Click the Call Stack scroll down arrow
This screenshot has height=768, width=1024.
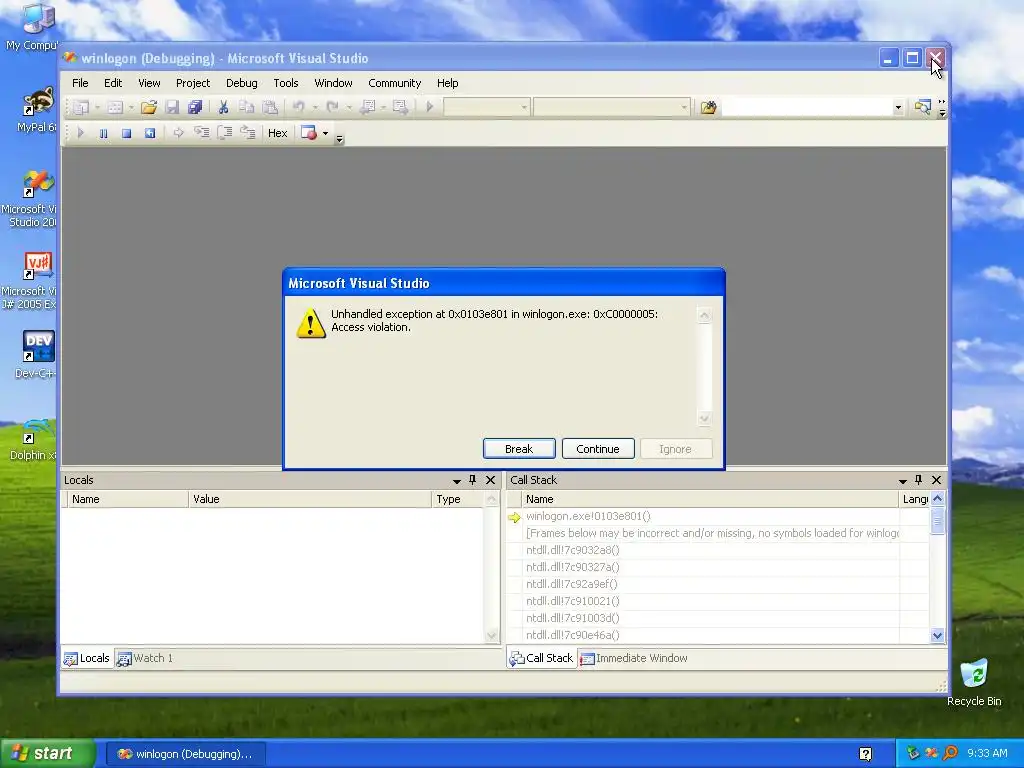(x=937, y=635)
